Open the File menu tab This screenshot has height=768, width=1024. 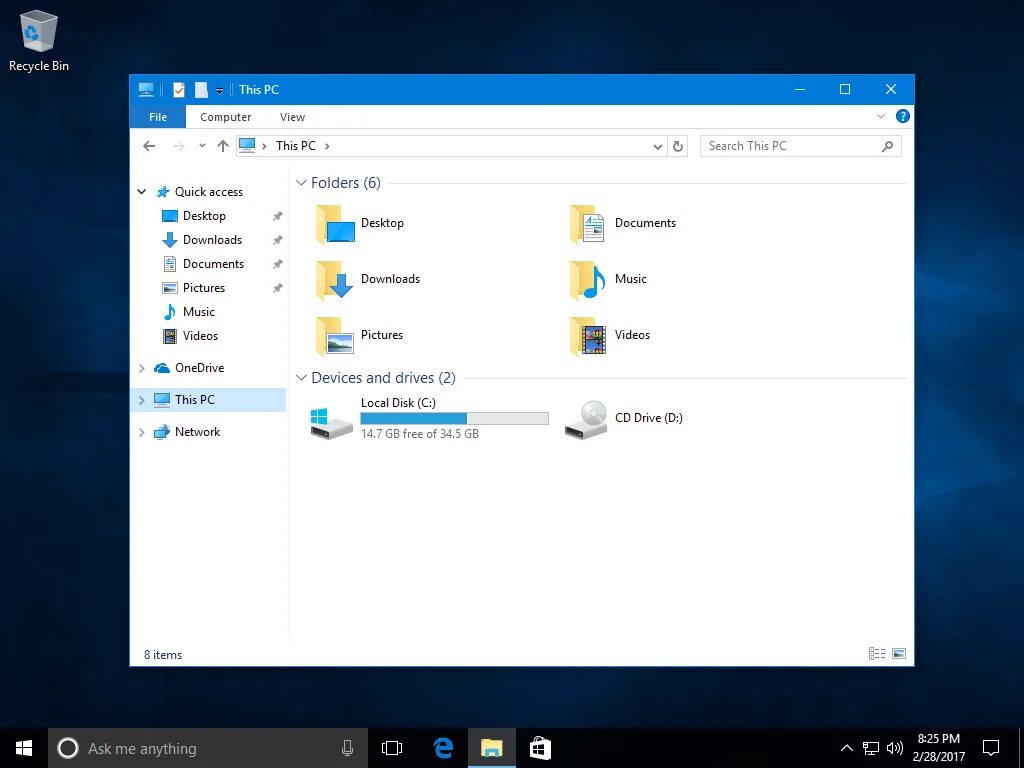tap(158, 117)
